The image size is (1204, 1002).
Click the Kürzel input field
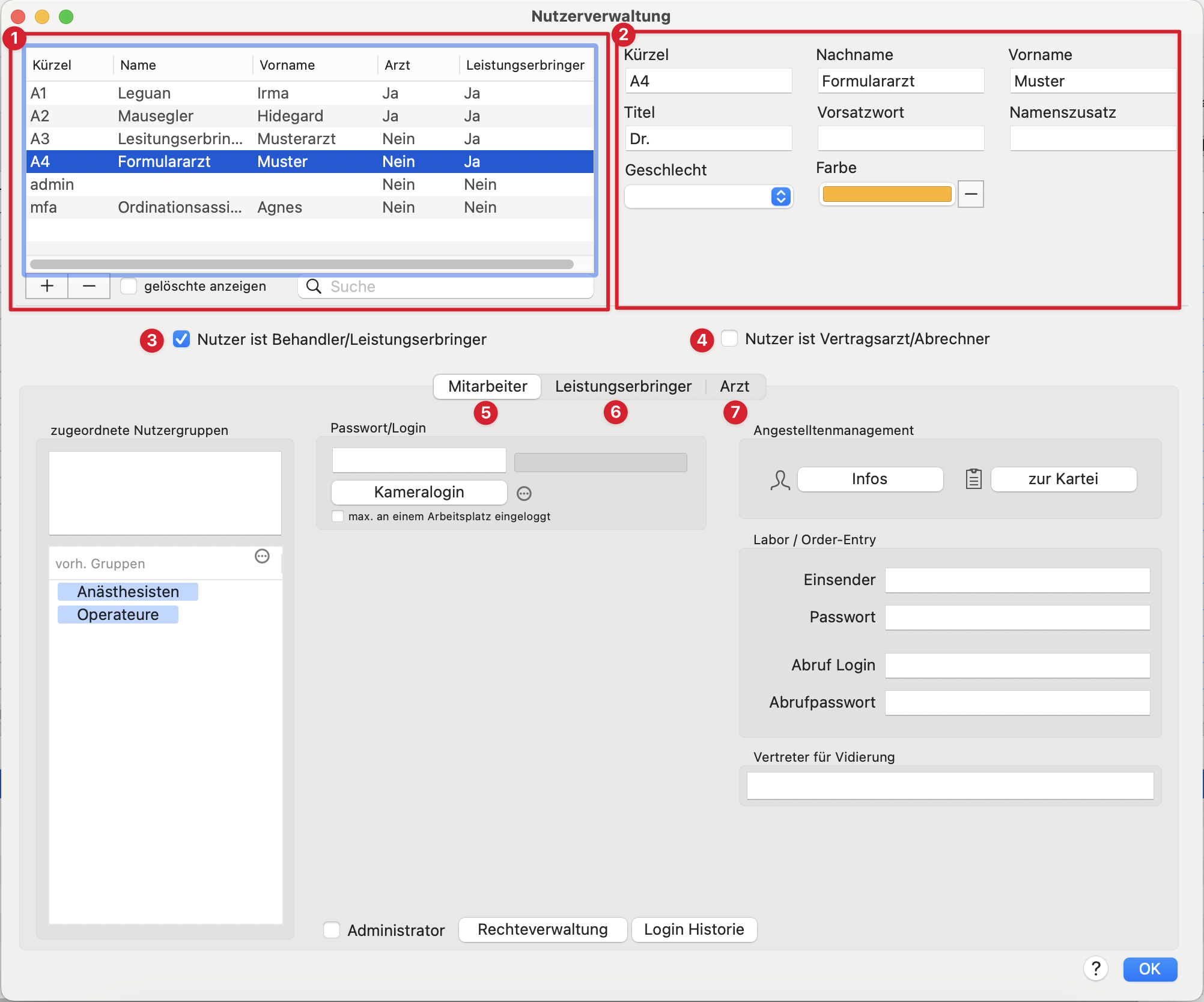tap(708, 80)
